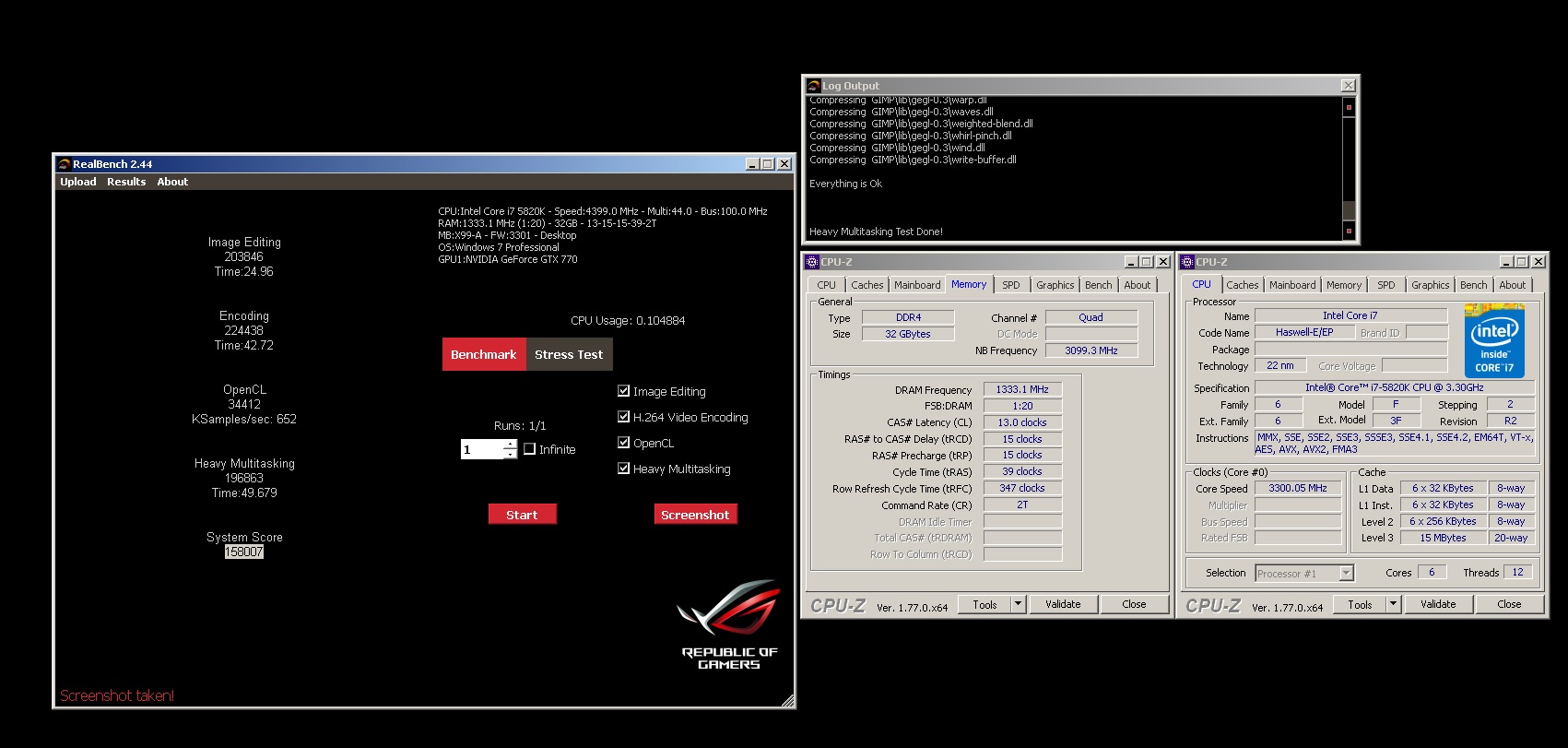The height and width of the screenshot is (748, 1568).
Task: Open Graphics tab in left CPU-Z window
Action: (x=1055, y=285)
